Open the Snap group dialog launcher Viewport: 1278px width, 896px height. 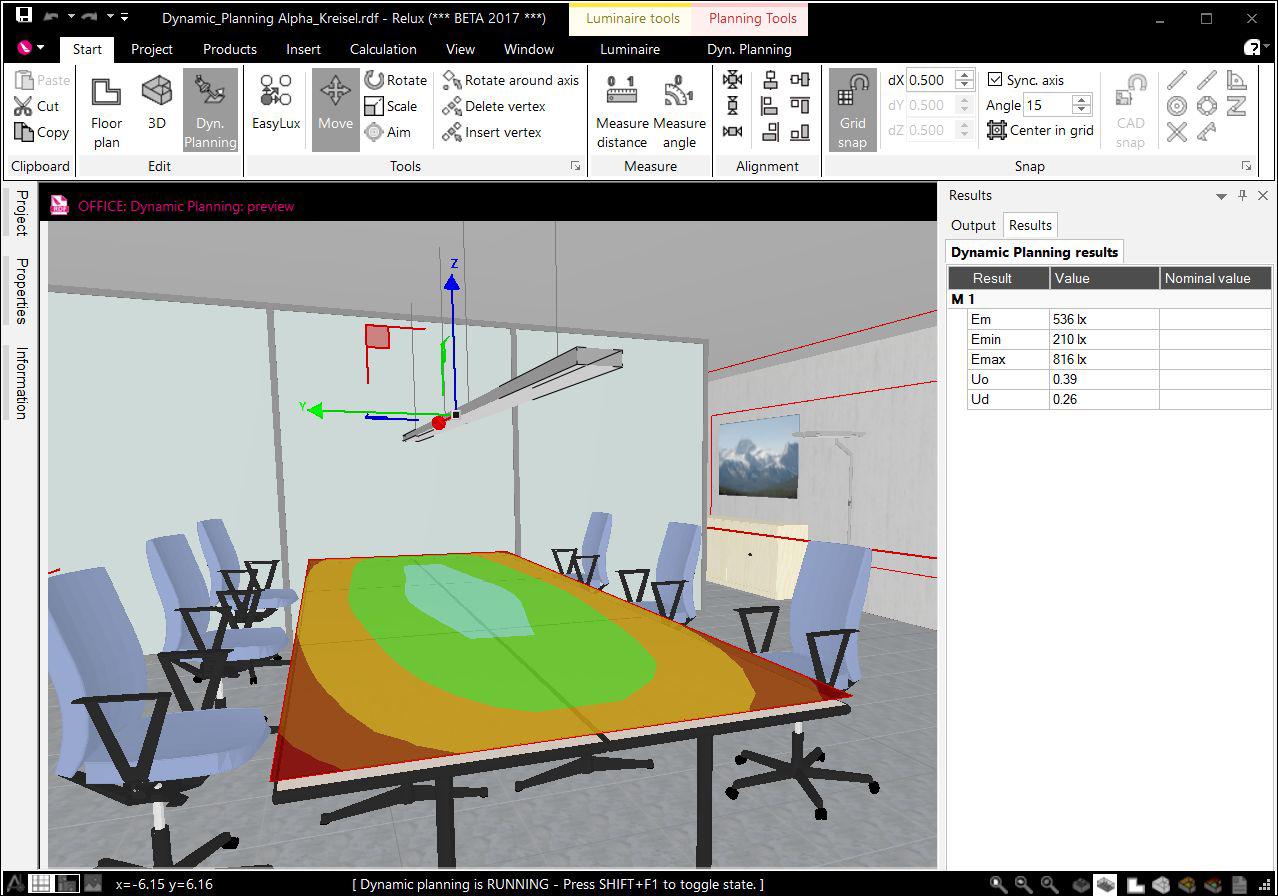click(x=1246, y=166)
